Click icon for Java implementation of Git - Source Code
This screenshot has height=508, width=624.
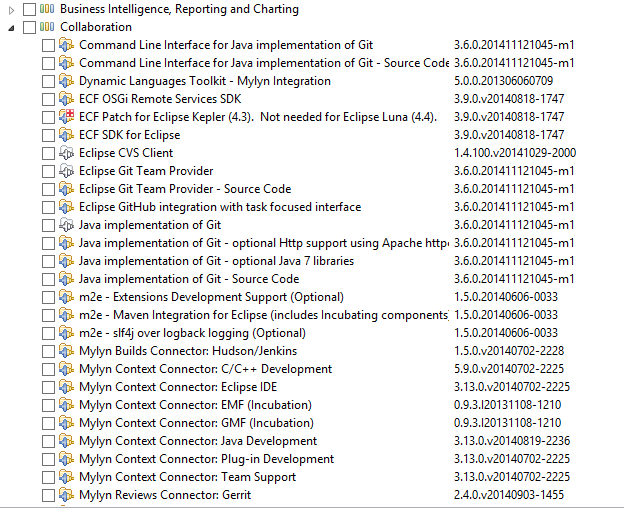pyautogui.click(x=66, y=278)
